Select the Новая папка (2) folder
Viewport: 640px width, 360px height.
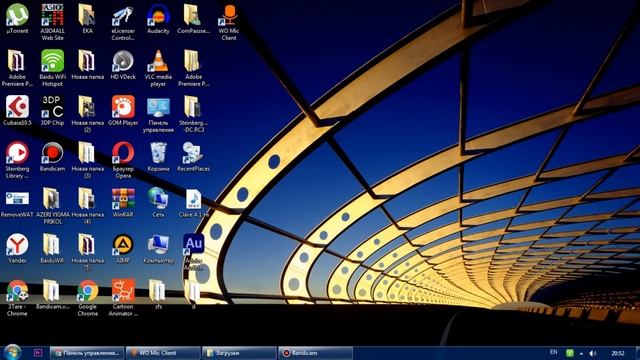87,114
